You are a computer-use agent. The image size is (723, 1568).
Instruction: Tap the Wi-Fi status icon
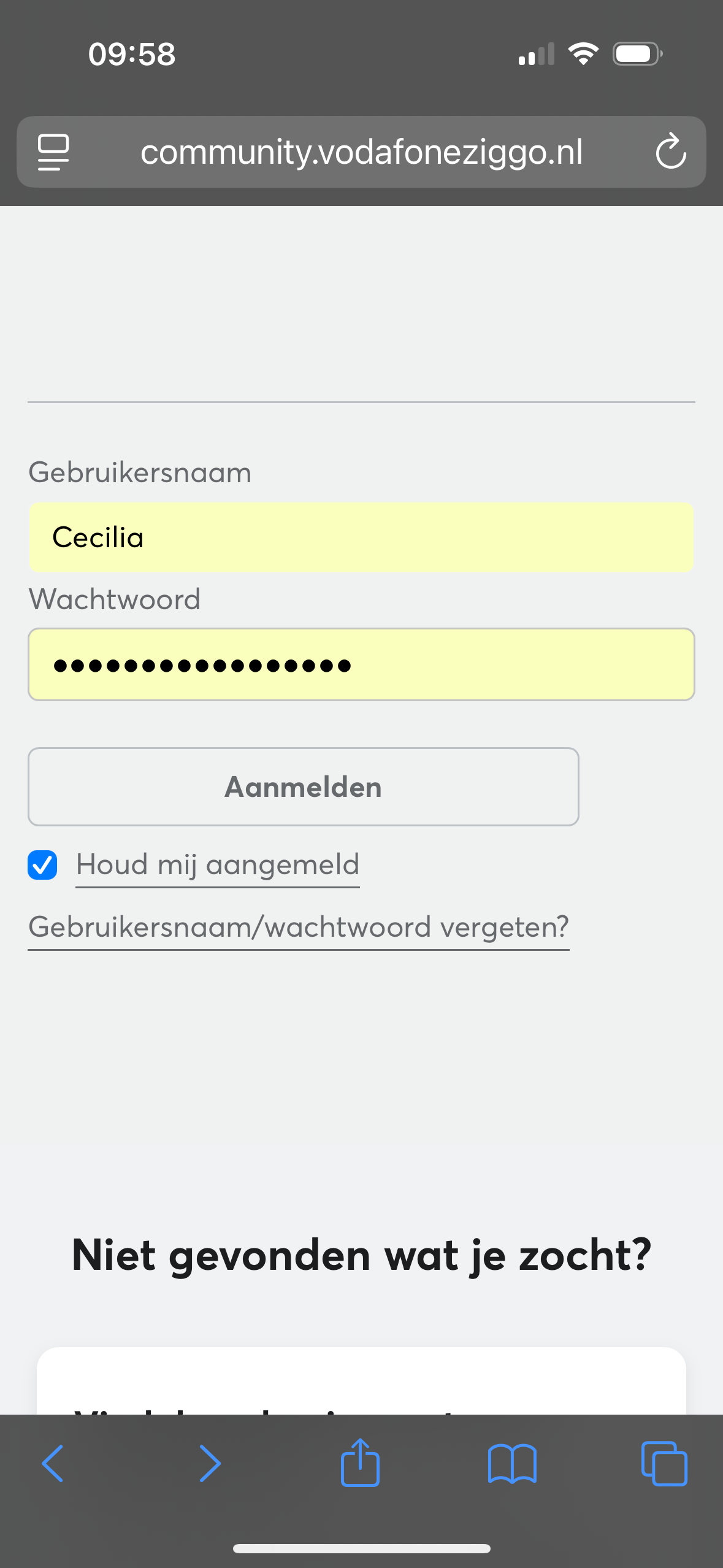583,54
